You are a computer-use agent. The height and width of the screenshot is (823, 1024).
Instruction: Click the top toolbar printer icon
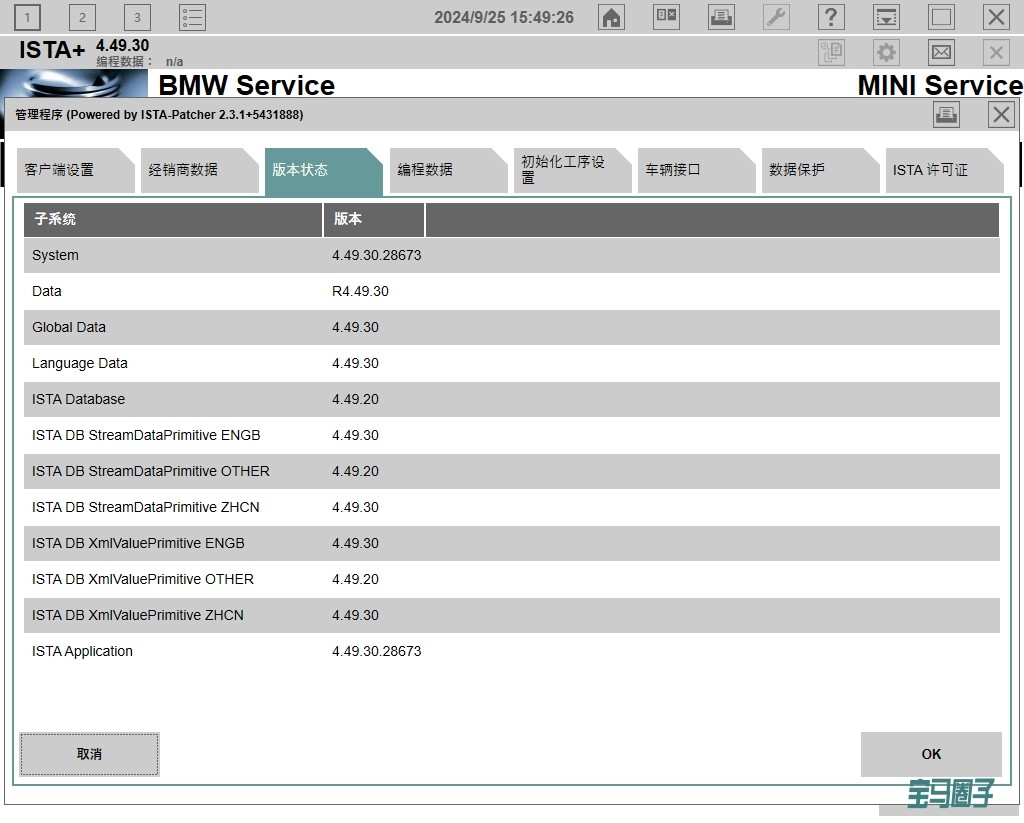[721, 17]
